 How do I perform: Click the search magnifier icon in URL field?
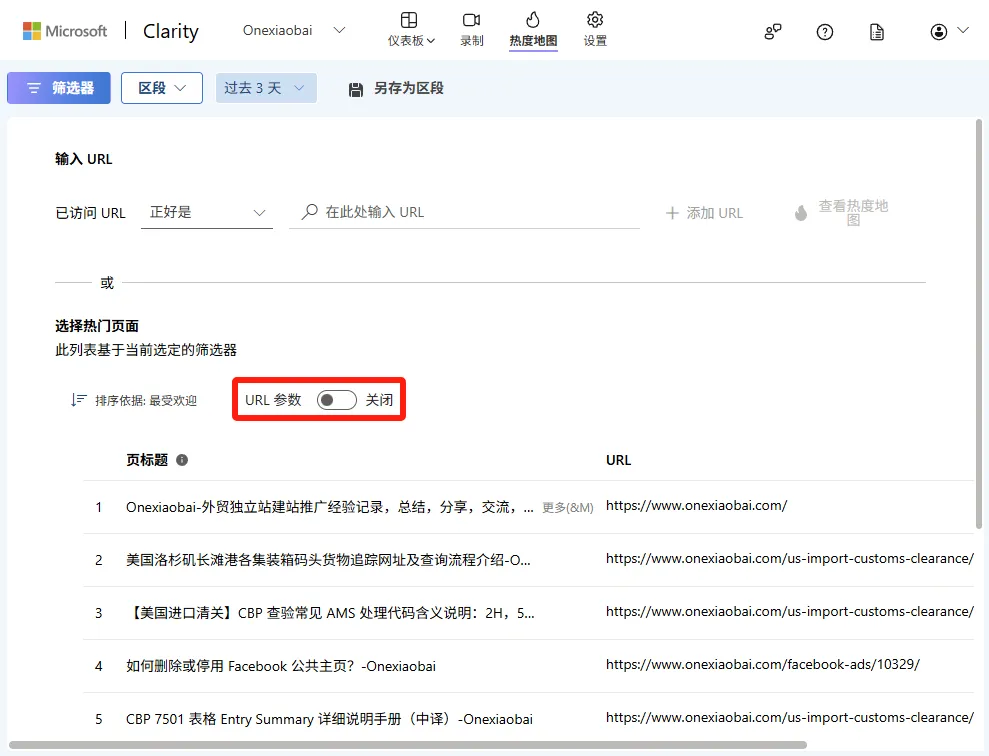(x=310, y=212)
